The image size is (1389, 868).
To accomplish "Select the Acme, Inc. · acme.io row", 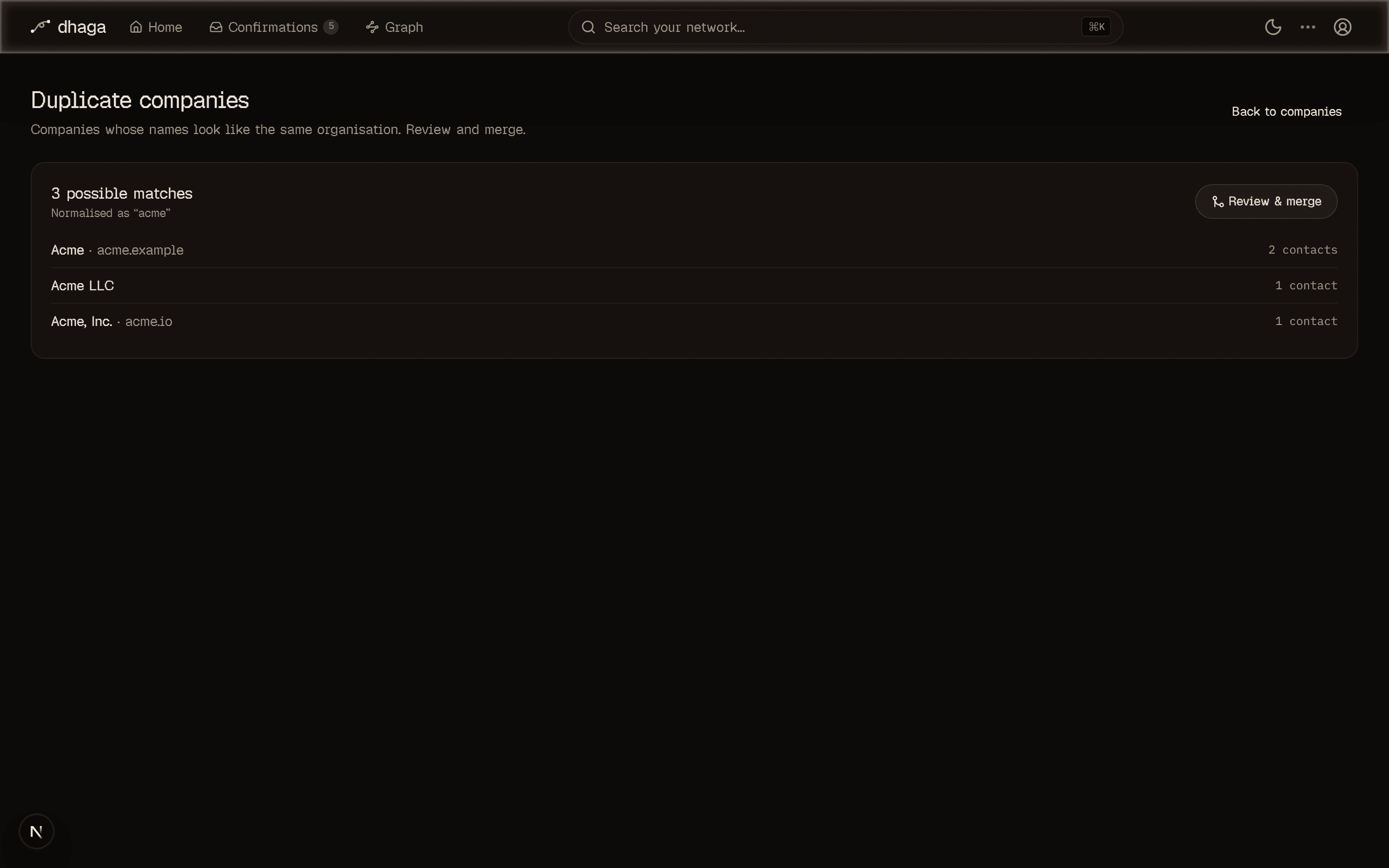I will (x=694, y=322).
